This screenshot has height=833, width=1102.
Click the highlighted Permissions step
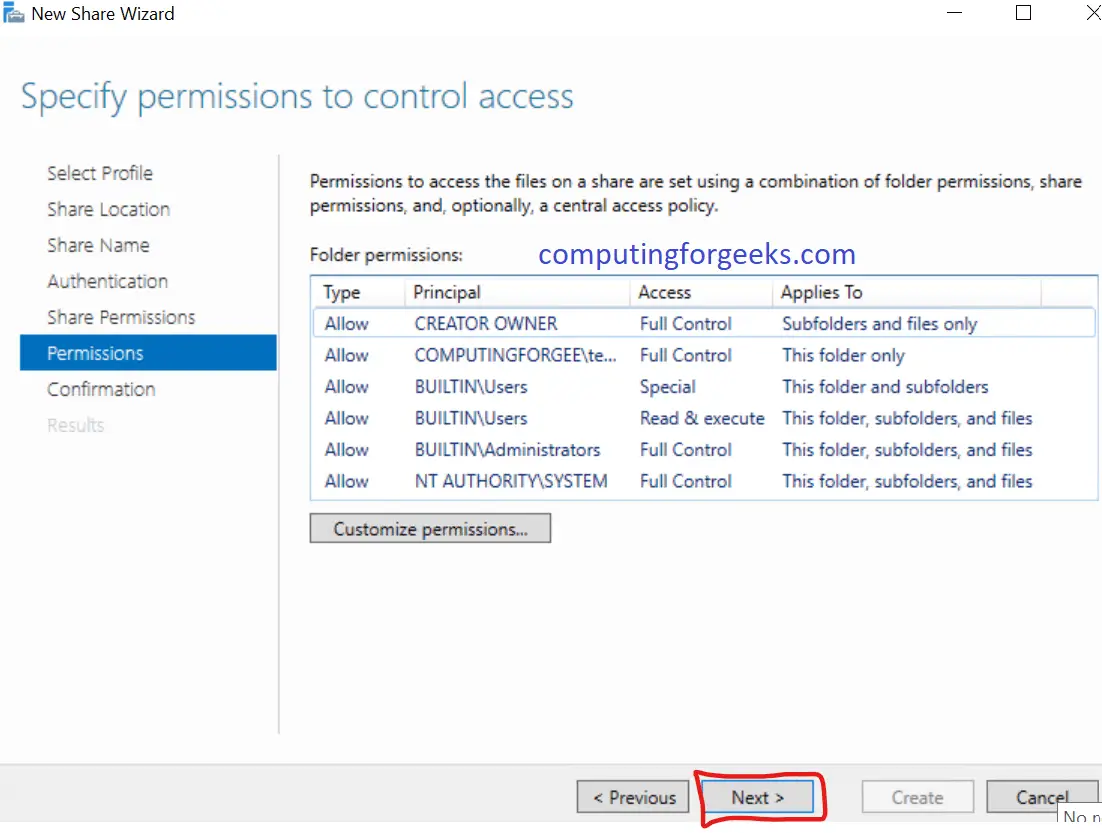(x=95, y=353)
